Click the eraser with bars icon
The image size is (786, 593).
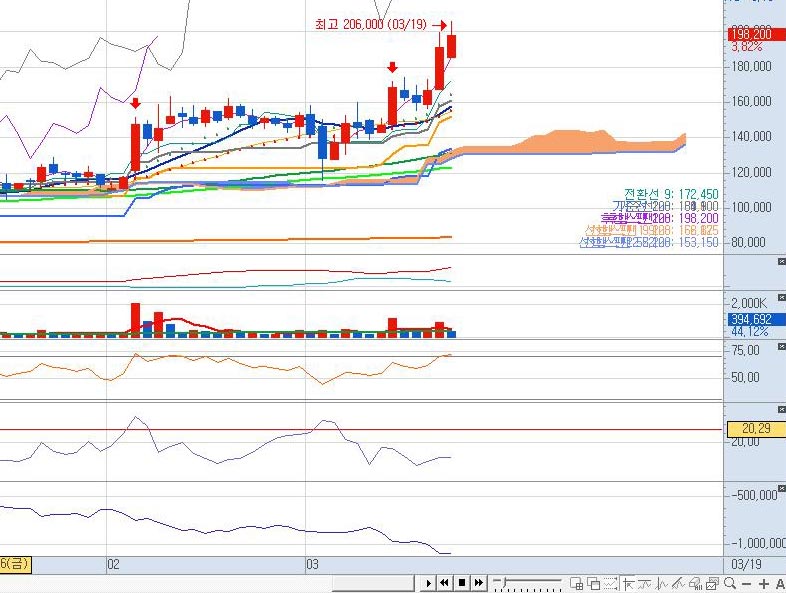click(696, 583)
